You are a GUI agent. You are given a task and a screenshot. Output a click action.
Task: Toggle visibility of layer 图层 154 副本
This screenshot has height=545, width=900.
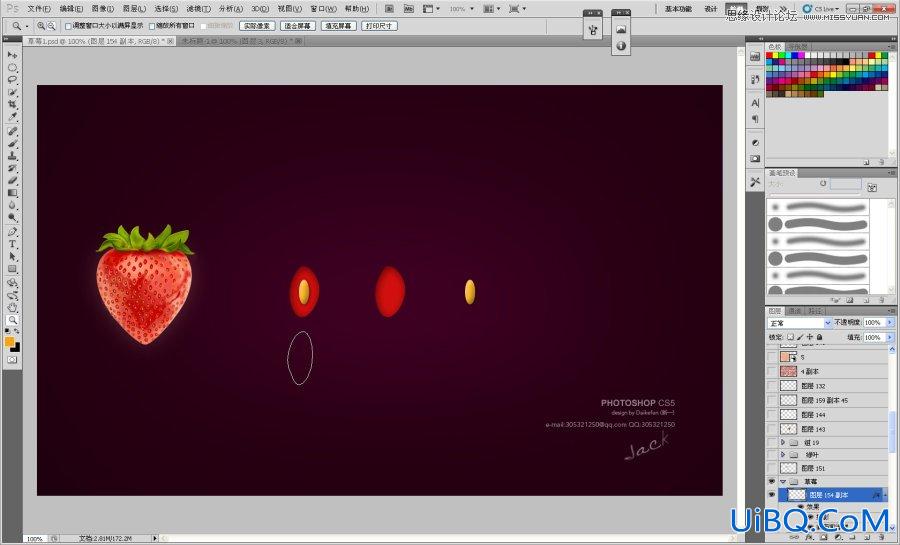(x=771, y=495)
